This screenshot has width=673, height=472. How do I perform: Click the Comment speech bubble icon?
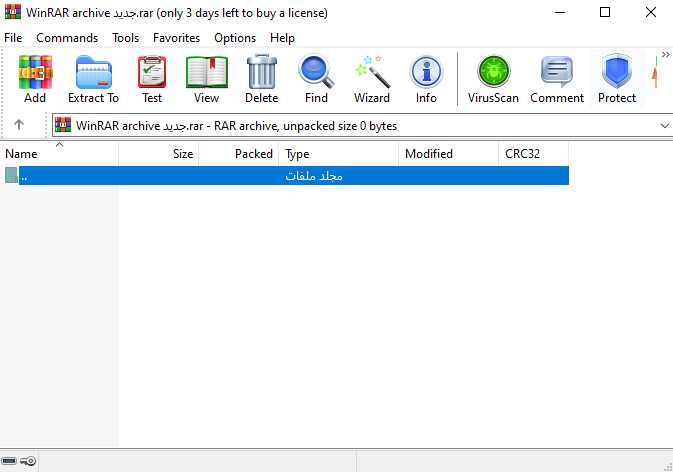(557, 72)
